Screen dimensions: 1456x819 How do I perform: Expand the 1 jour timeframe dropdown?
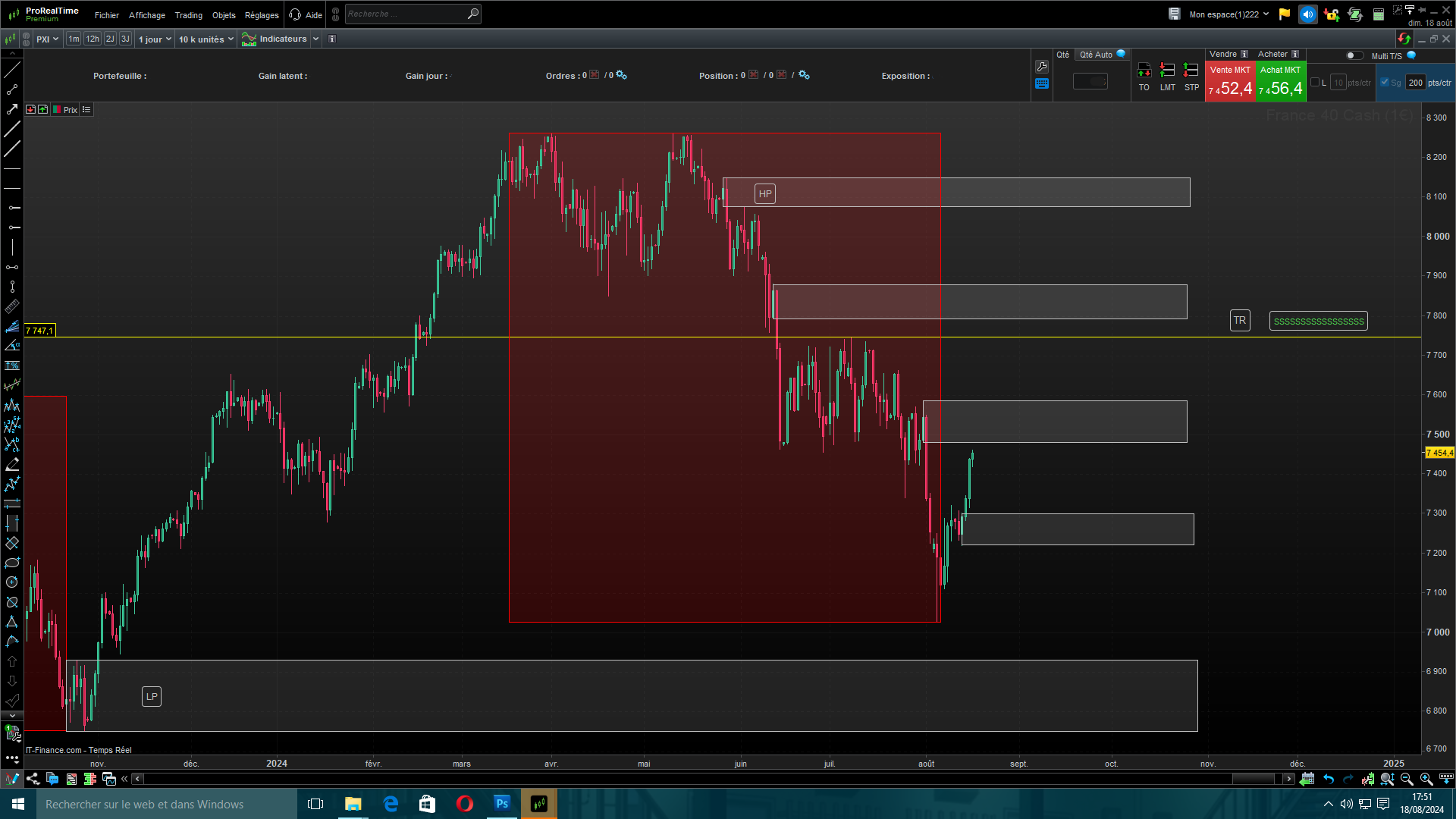[155, 39]
